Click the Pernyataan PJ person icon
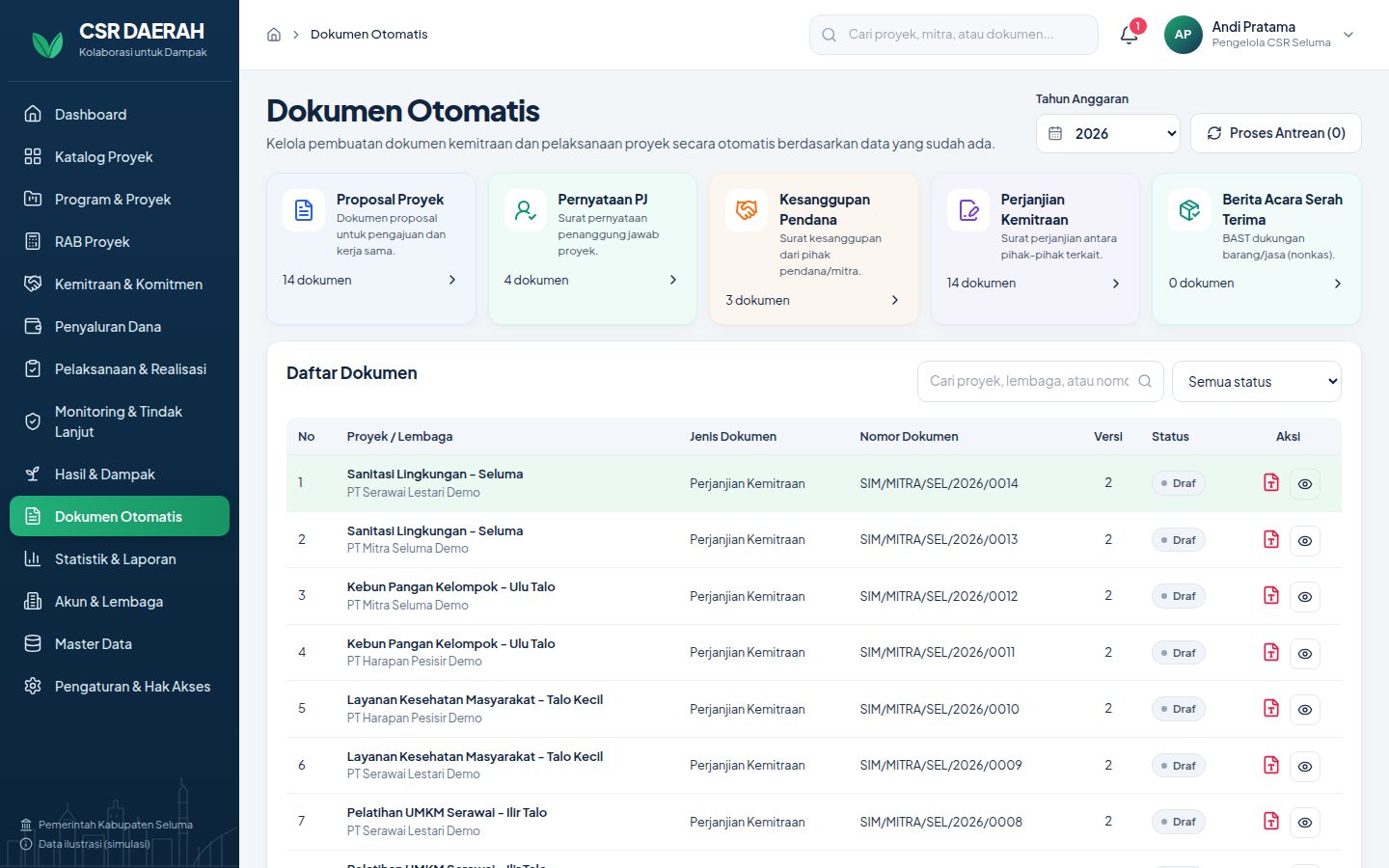 526,210
